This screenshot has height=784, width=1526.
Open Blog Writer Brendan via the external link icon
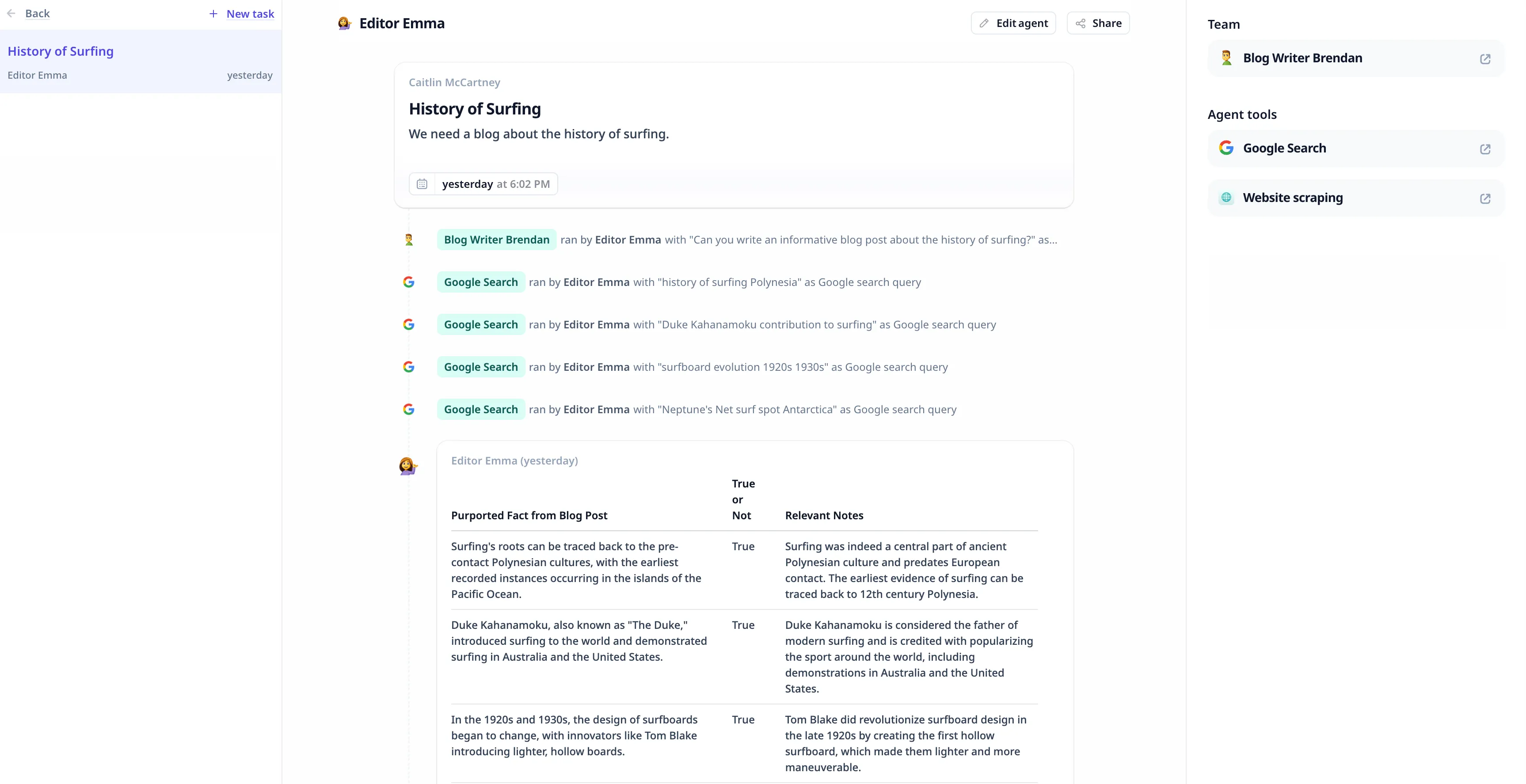pos(1484,58)
